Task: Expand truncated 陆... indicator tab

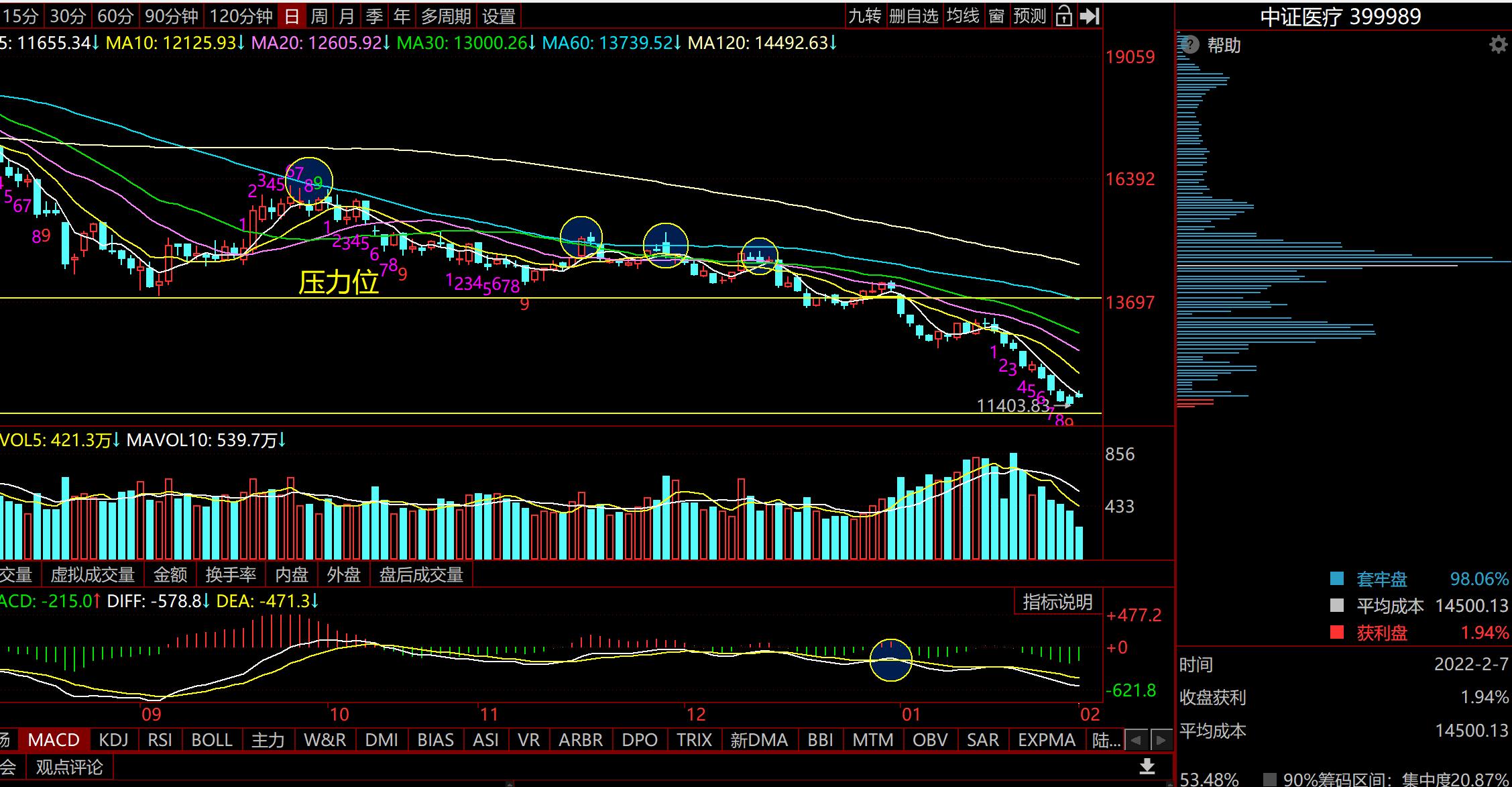Action: pyautogui.click(x=1106, y=740)
